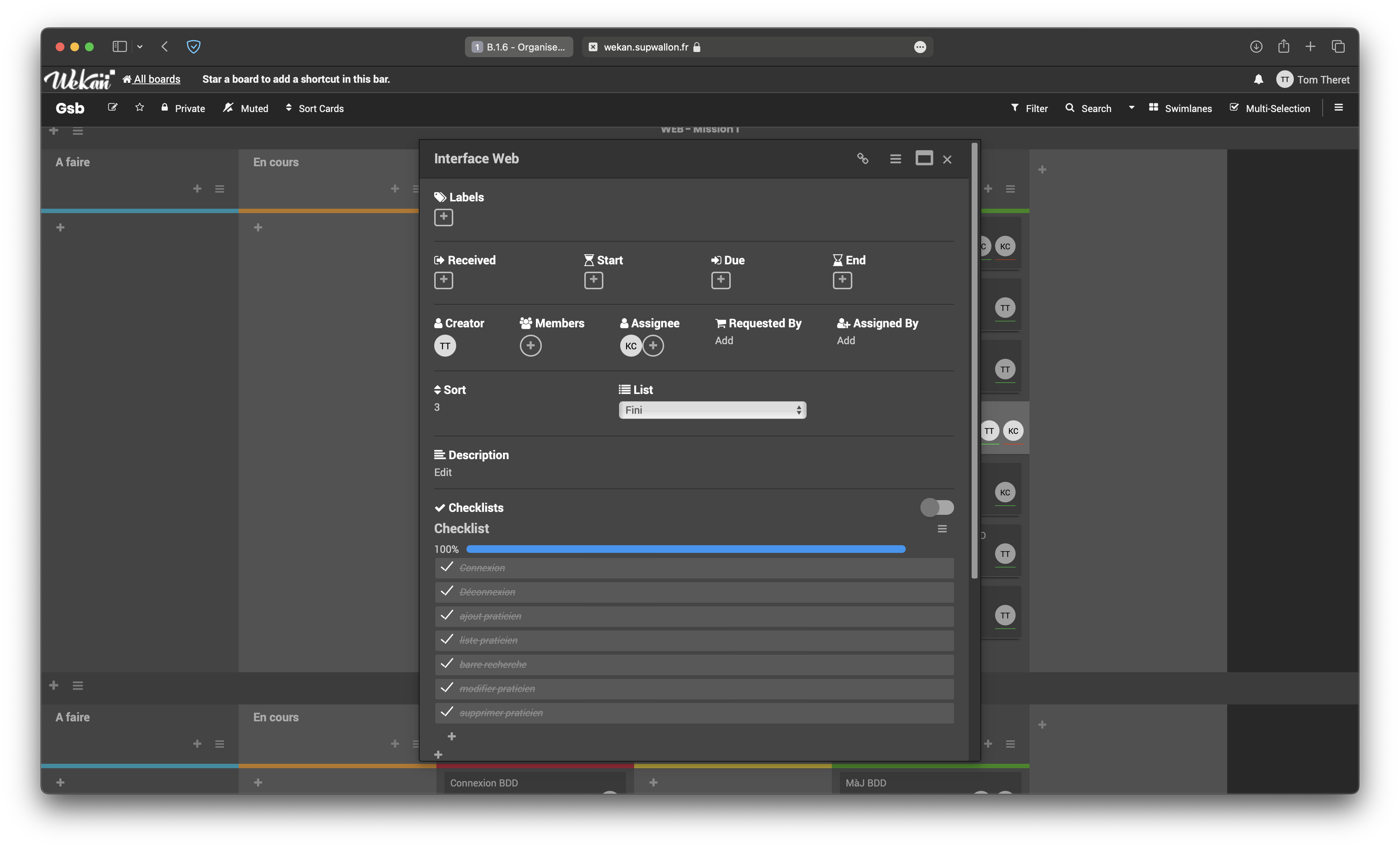Open board Search
The height and width of the screenshot is (848, 1400).
(x=1088, y=108)
